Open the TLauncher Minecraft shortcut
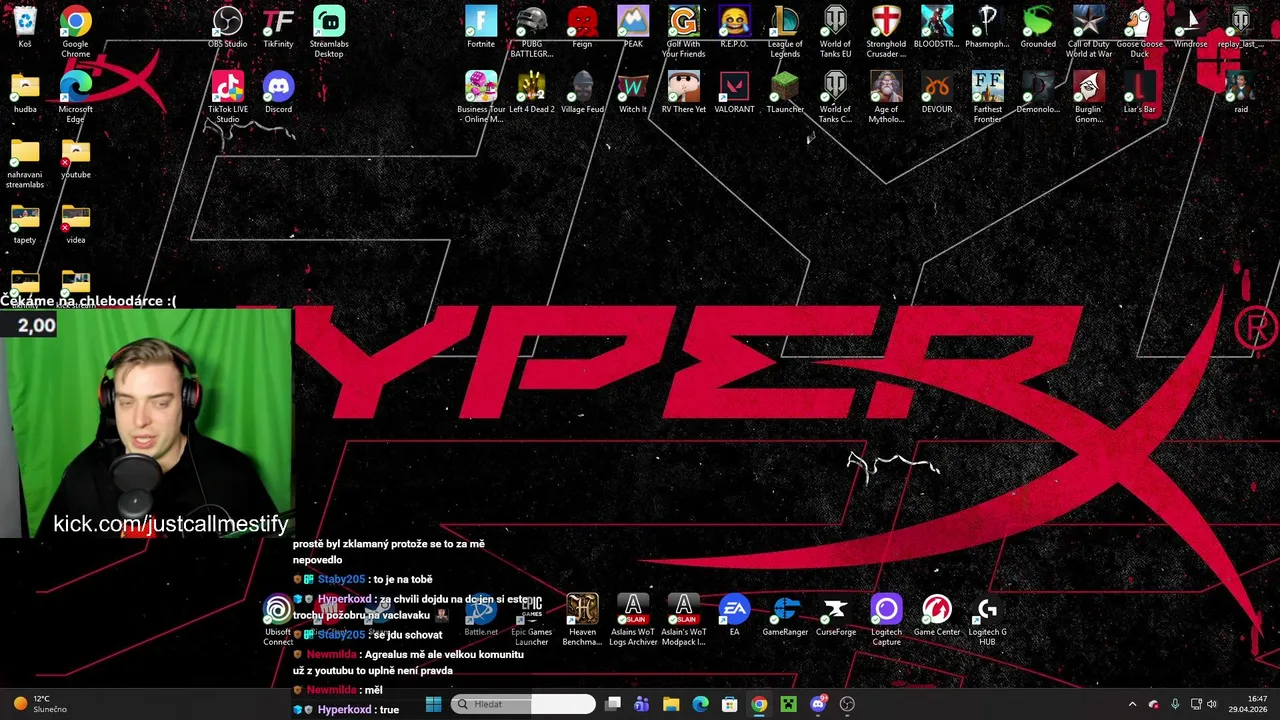 click(785, 93)
